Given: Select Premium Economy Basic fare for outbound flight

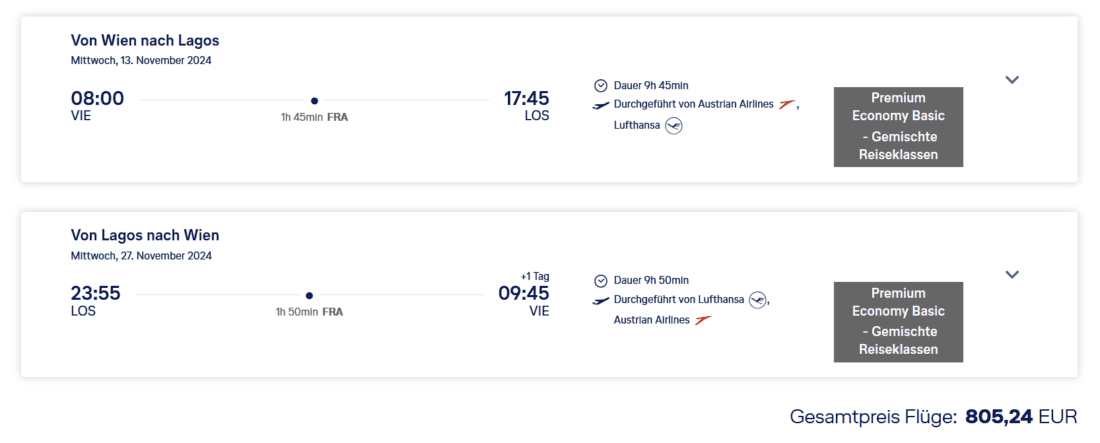Looking at the screenshot, I should click(898, 127).
